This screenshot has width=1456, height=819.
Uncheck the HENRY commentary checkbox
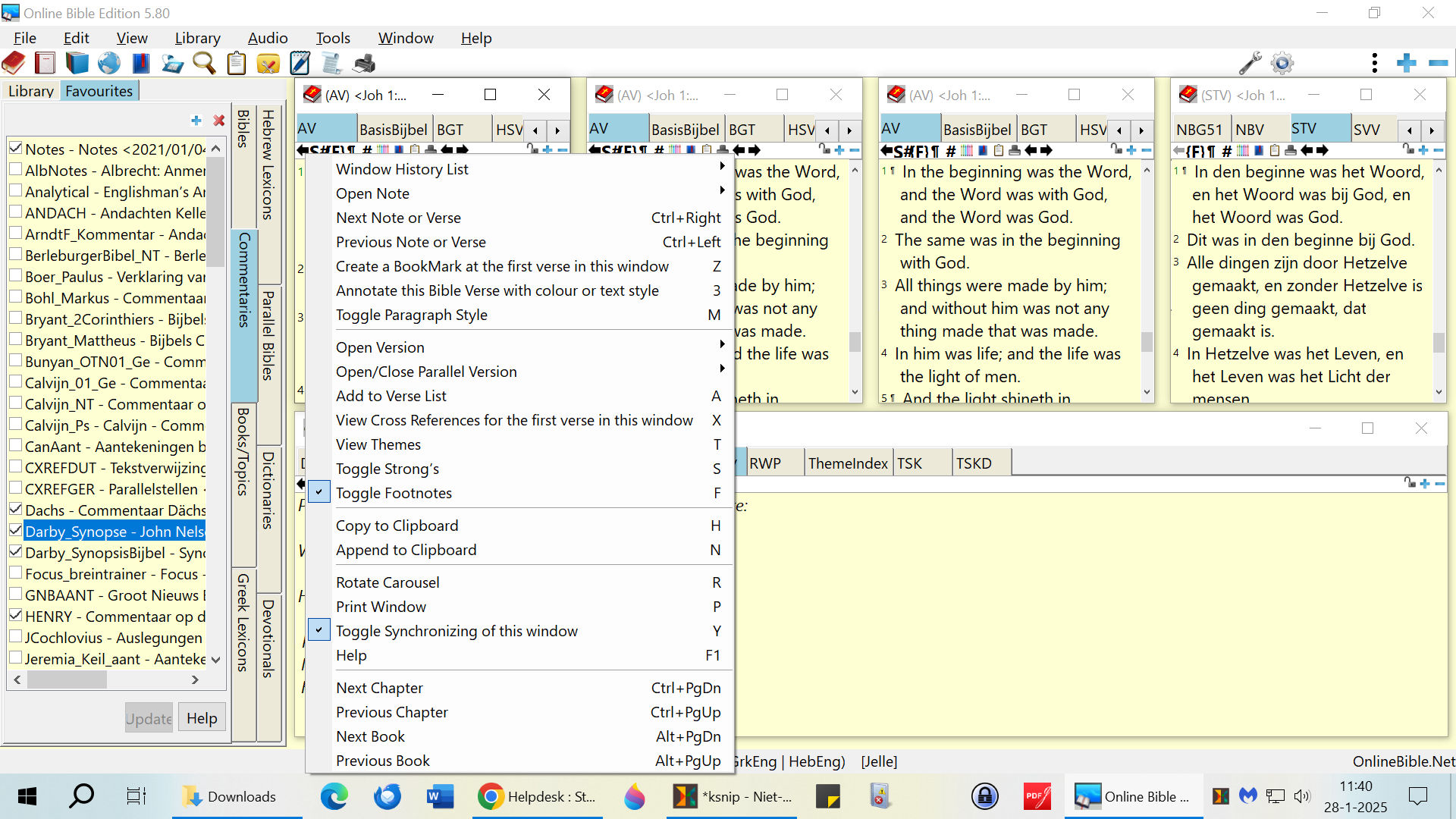pyautogui.click(x=15, y=616)
